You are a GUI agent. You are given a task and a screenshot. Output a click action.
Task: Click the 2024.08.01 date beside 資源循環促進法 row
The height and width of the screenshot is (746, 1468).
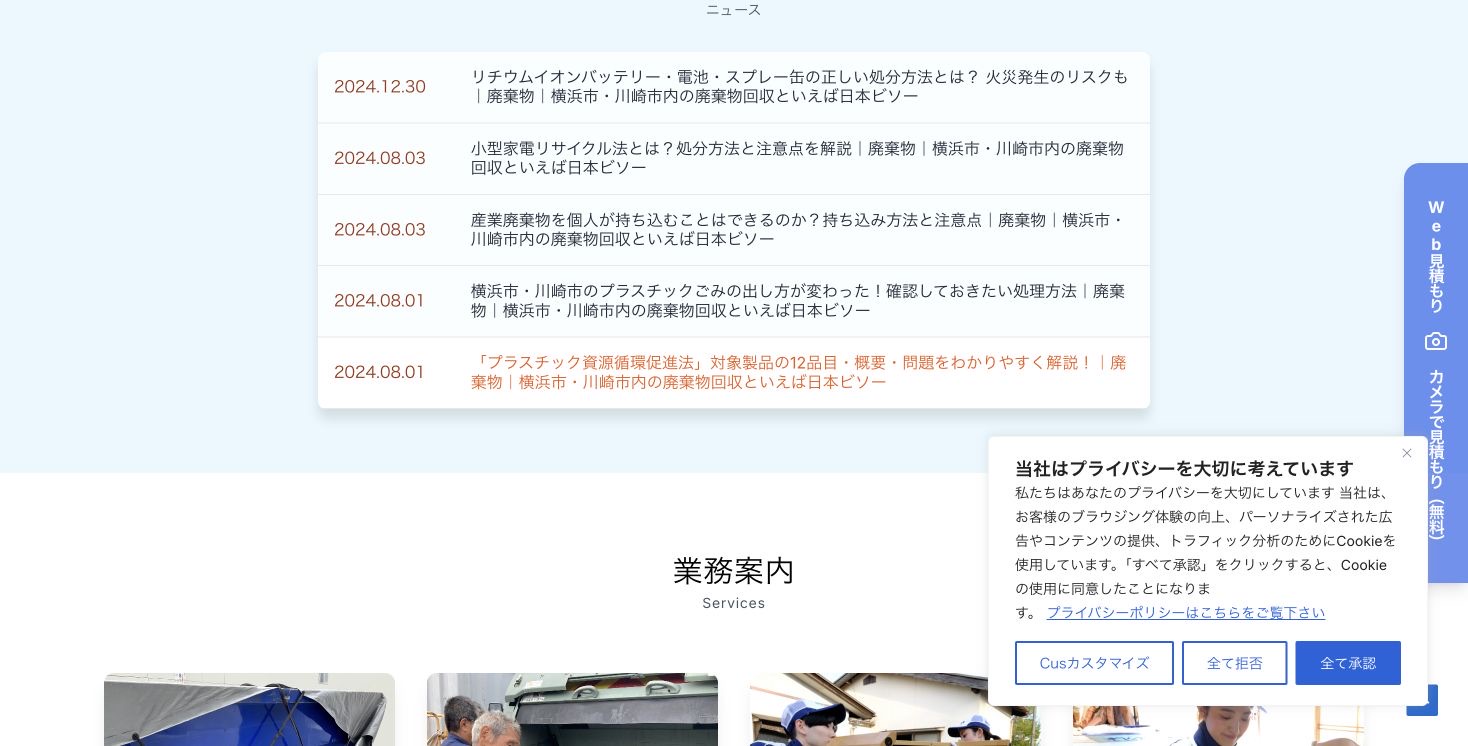tap(380, 372)
